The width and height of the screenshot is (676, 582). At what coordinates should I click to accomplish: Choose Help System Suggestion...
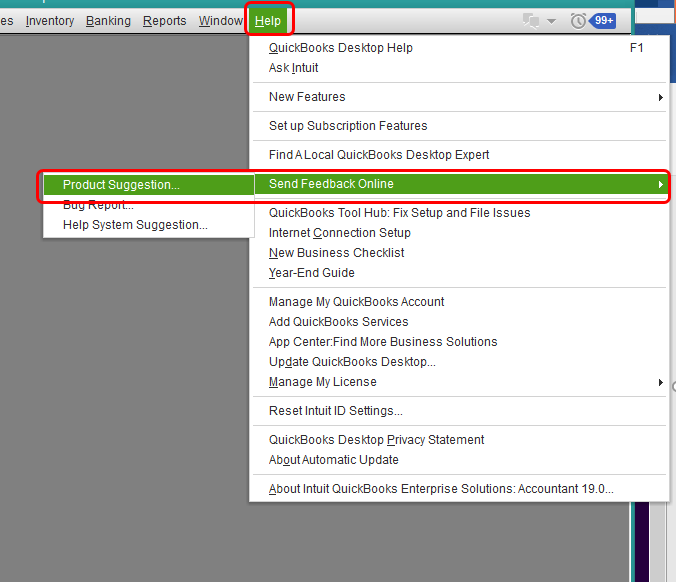click(149, 225)
